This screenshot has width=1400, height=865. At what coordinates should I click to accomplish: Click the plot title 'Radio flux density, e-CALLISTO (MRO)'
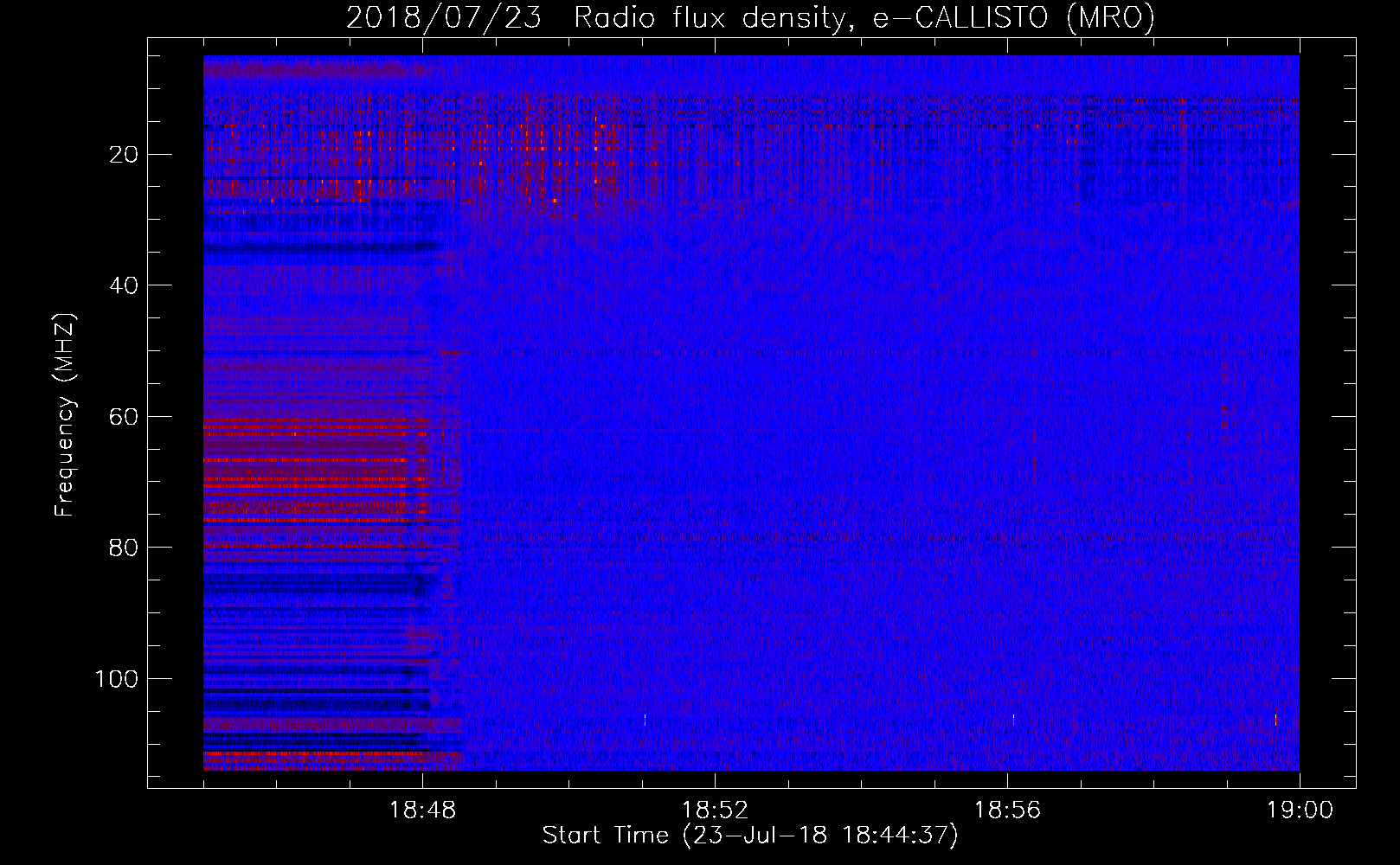point(864,18)
